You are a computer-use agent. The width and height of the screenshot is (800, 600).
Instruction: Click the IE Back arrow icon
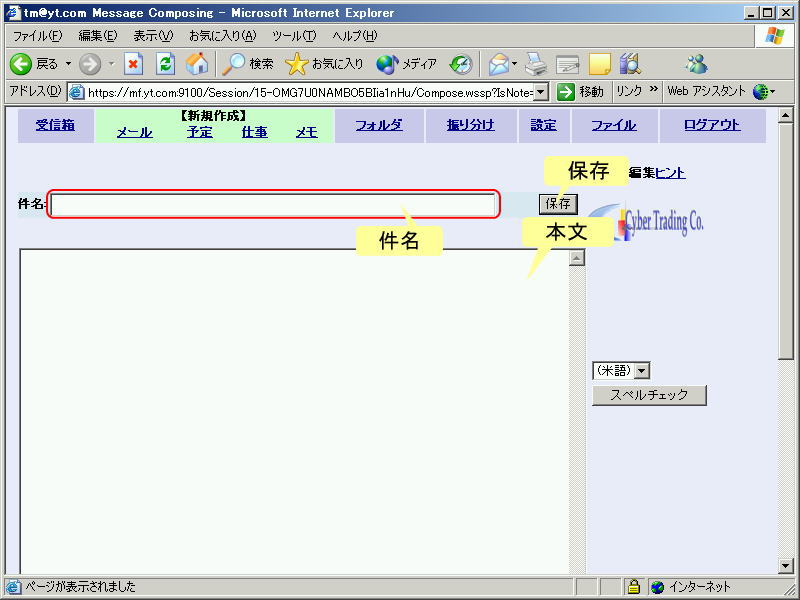click(21, 64)
